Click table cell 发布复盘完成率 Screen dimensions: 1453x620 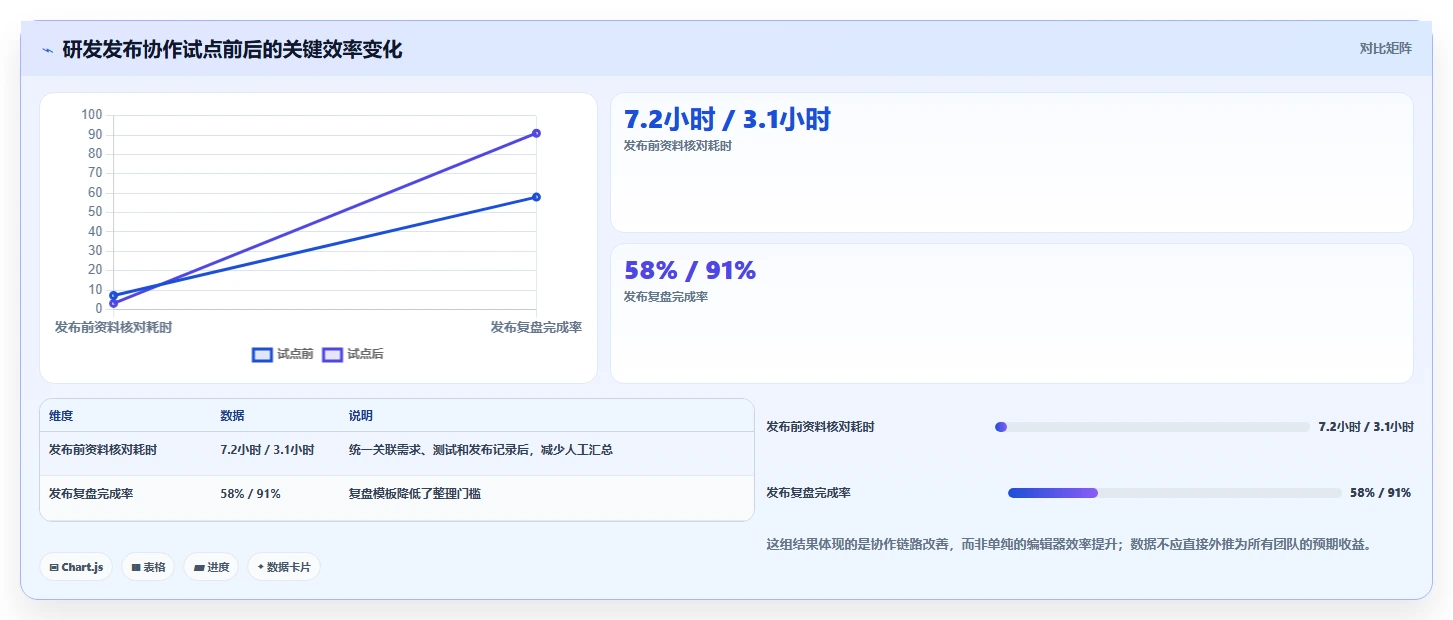[x=91, y=494]
